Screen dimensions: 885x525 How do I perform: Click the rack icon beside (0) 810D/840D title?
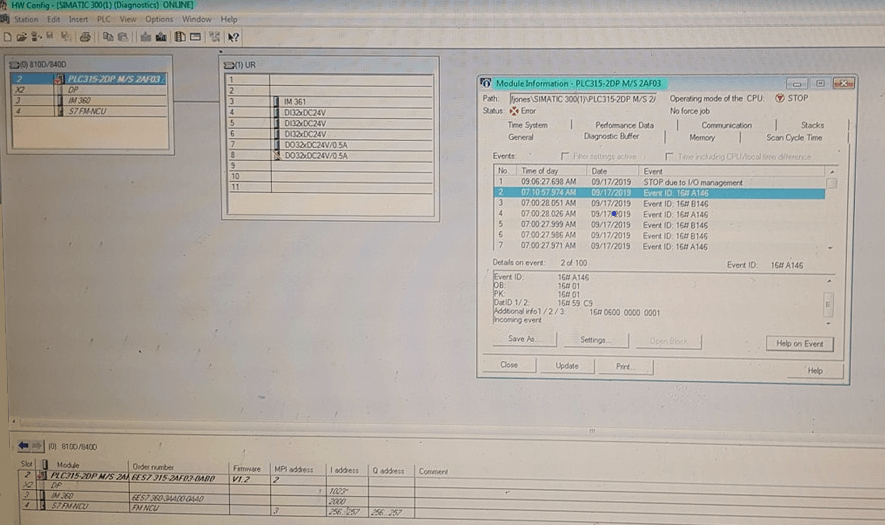coord(15,64)
